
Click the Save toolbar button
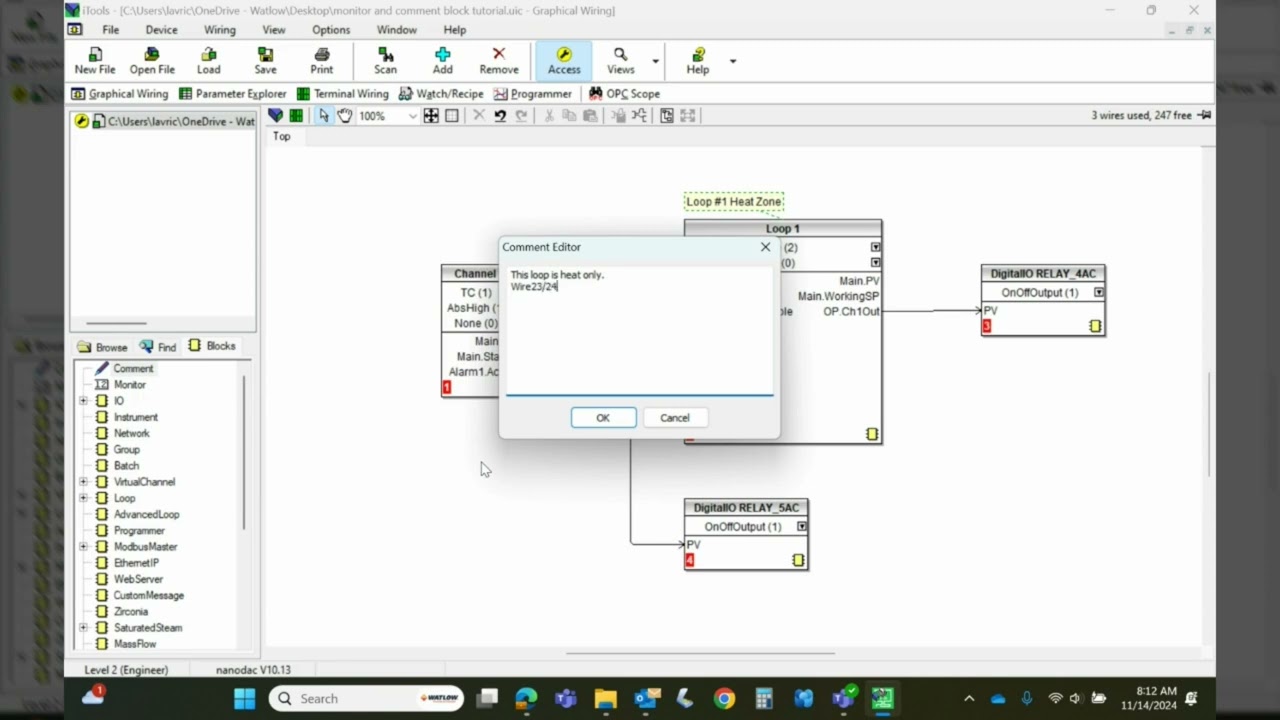pyautogui.click(x=265, y=61)
